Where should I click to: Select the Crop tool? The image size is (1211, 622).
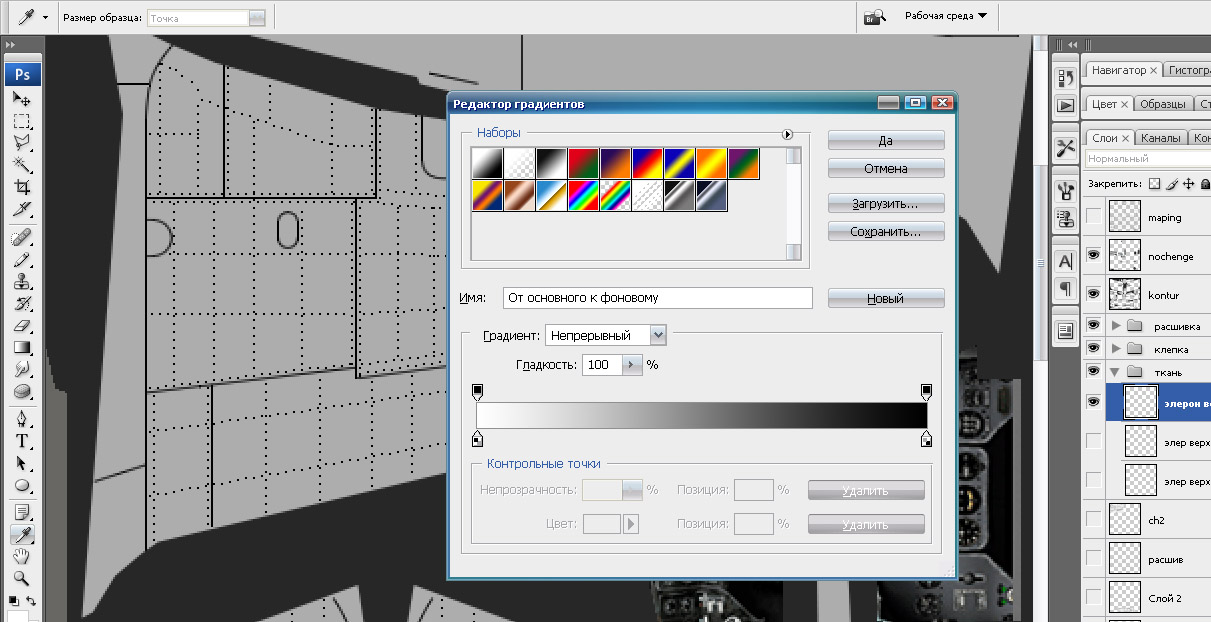tap(21, 187)
